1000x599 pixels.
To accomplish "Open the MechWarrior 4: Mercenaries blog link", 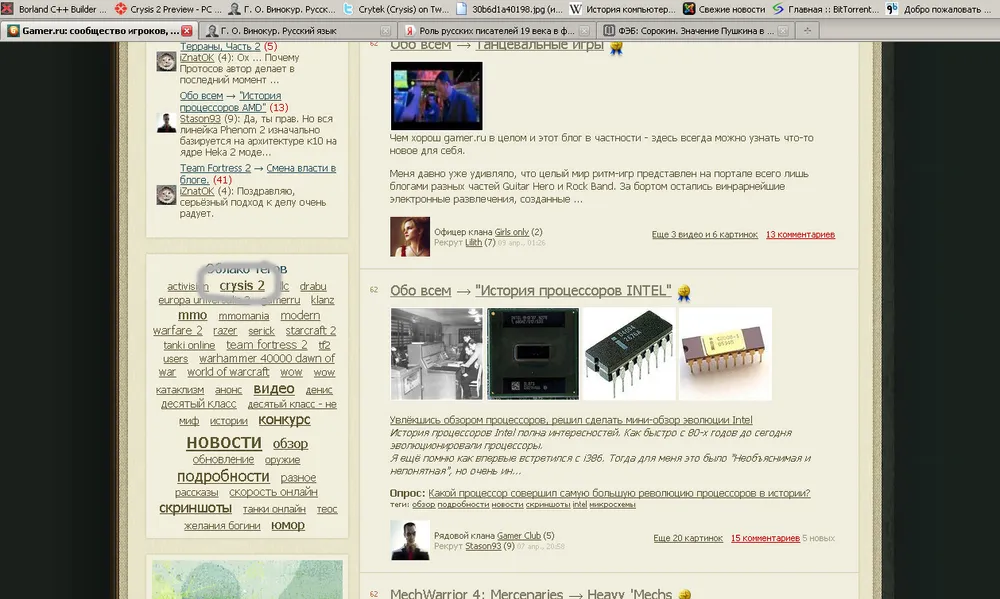I will tap(476, 593).
